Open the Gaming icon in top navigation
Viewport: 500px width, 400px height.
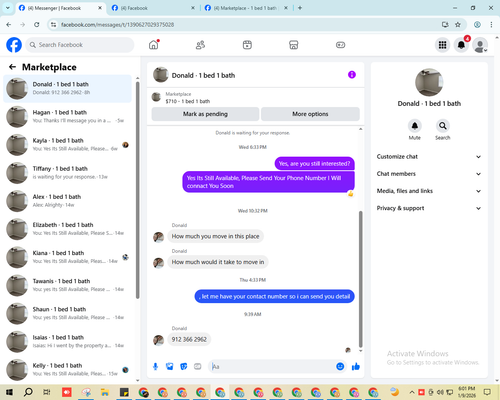[340, 45]
